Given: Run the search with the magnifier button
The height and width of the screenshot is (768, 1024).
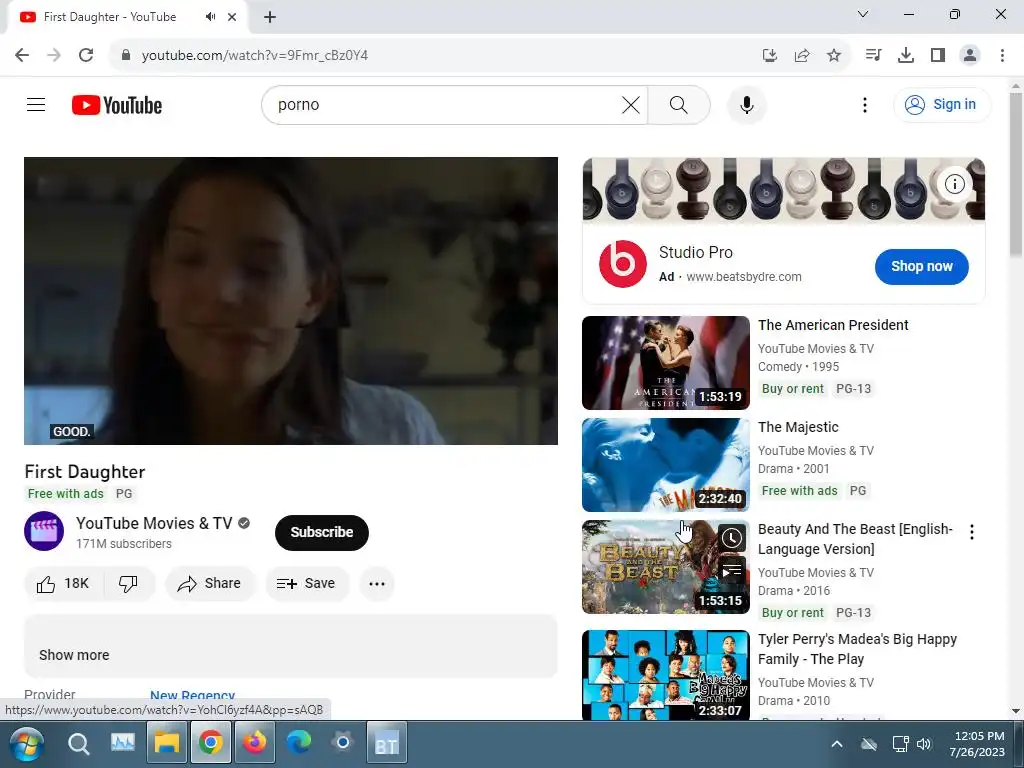Looking at the screenshot, I should pyautogui.click(x=679, y=104).
